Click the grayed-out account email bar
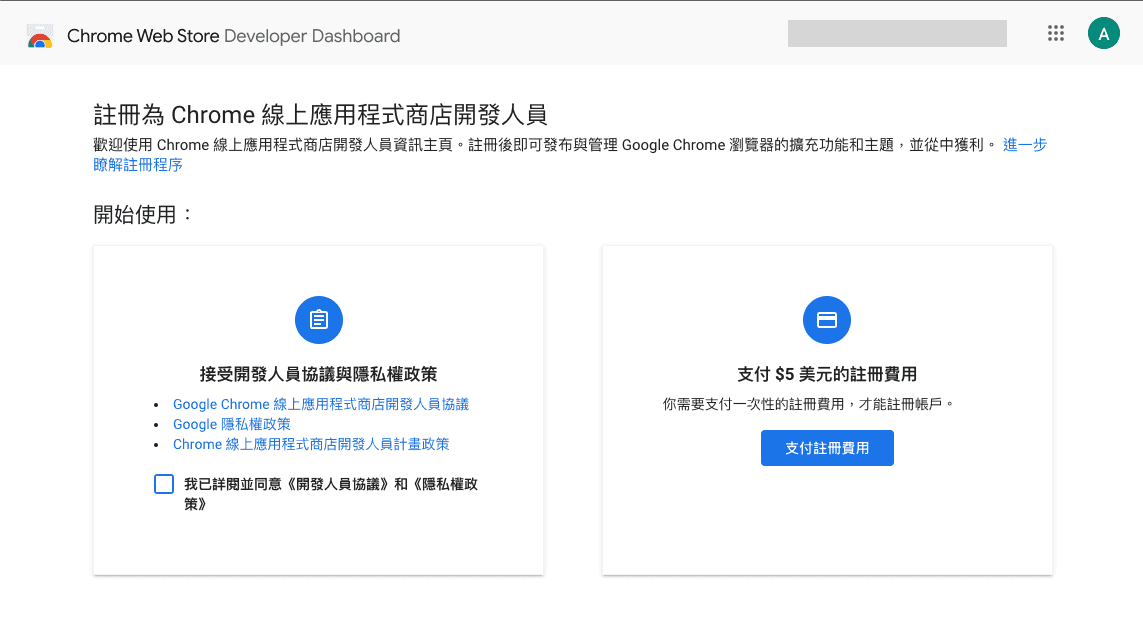The height and width of the screenshot is (632, 1143). (896, 33)
